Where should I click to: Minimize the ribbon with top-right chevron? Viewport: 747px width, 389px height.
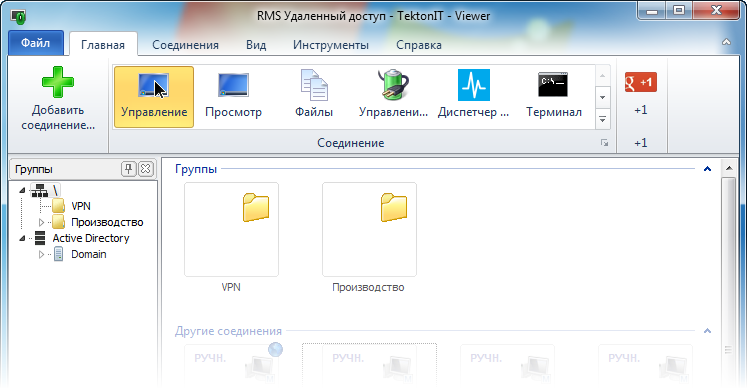(727, 42)
